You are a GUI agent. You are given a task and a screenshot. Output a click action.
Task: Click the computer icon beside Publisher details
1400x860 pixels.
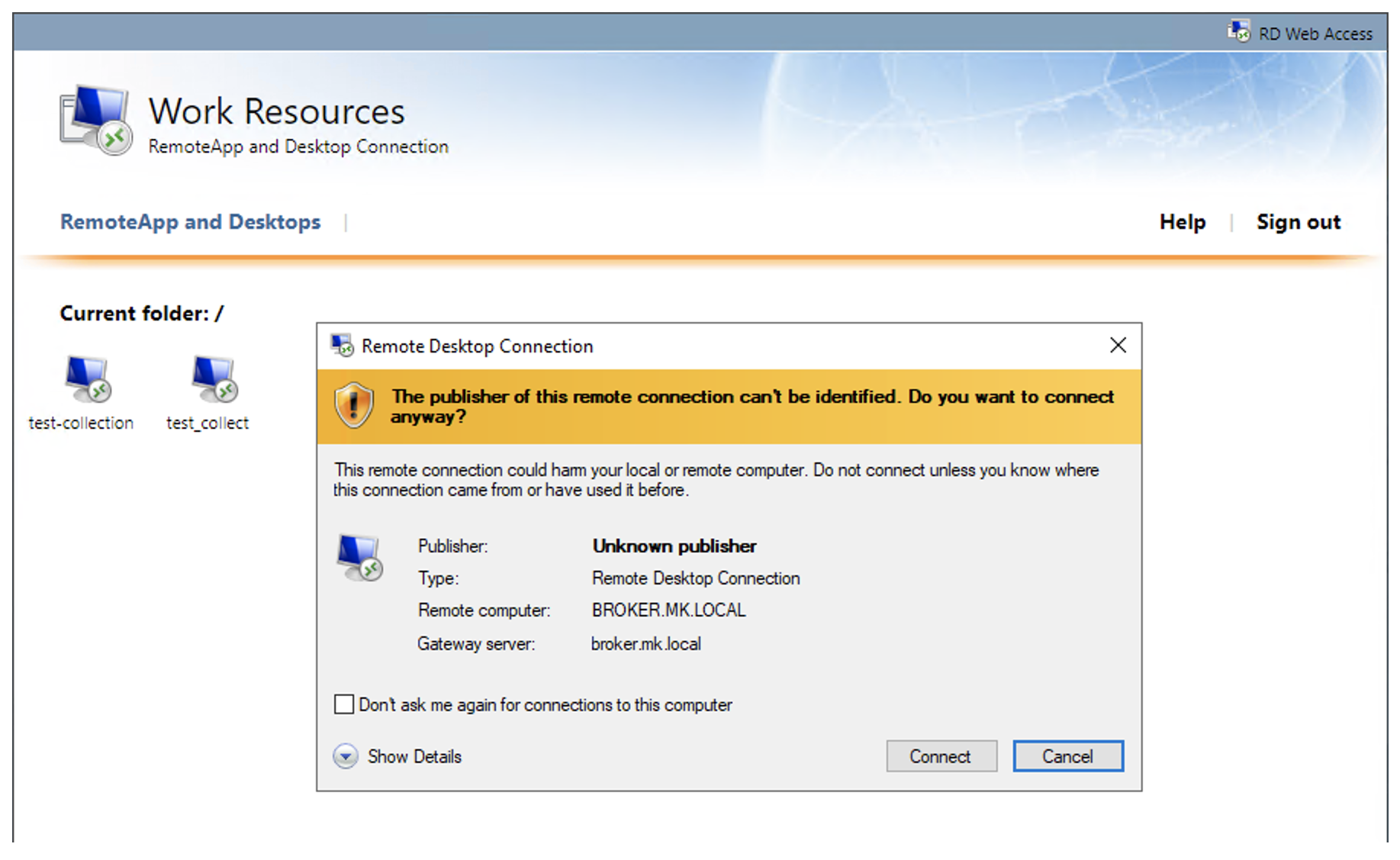click(359, 558)
